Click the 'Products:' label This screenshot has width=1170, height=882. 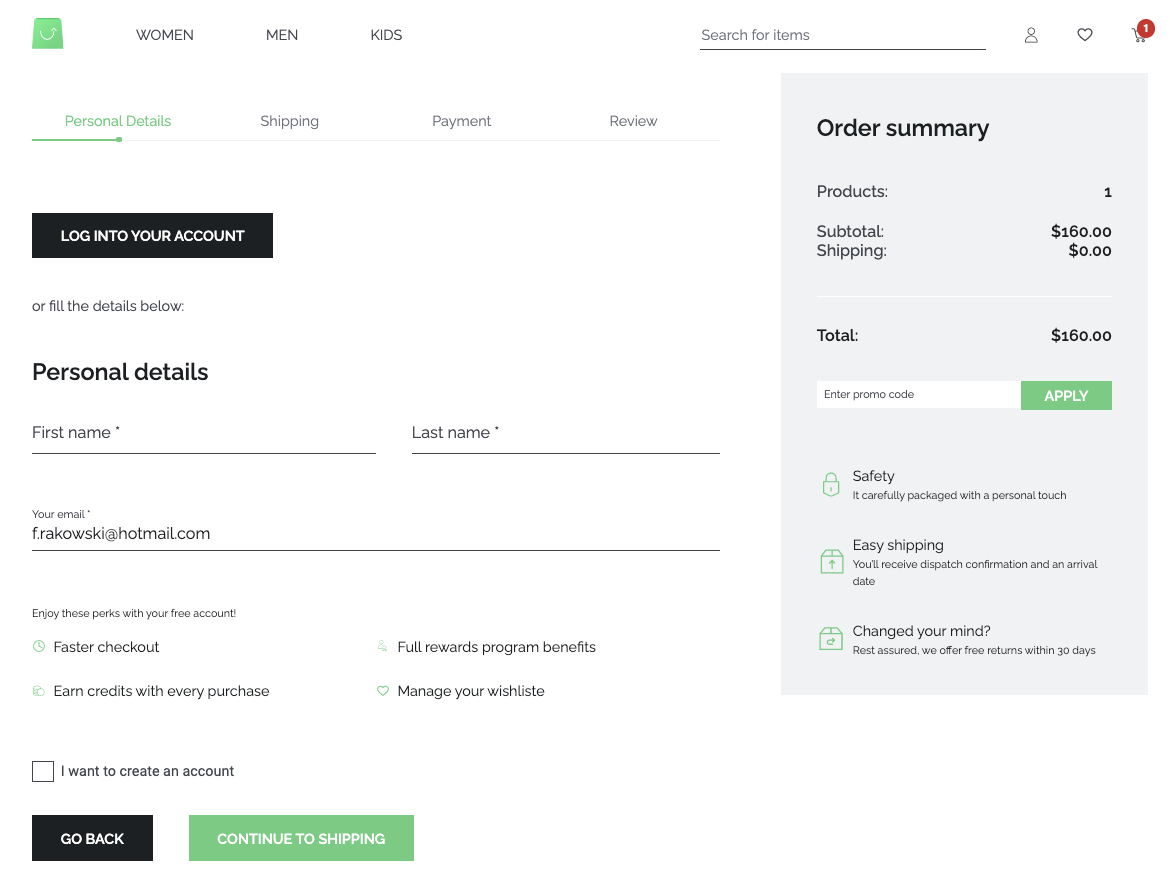852,191
